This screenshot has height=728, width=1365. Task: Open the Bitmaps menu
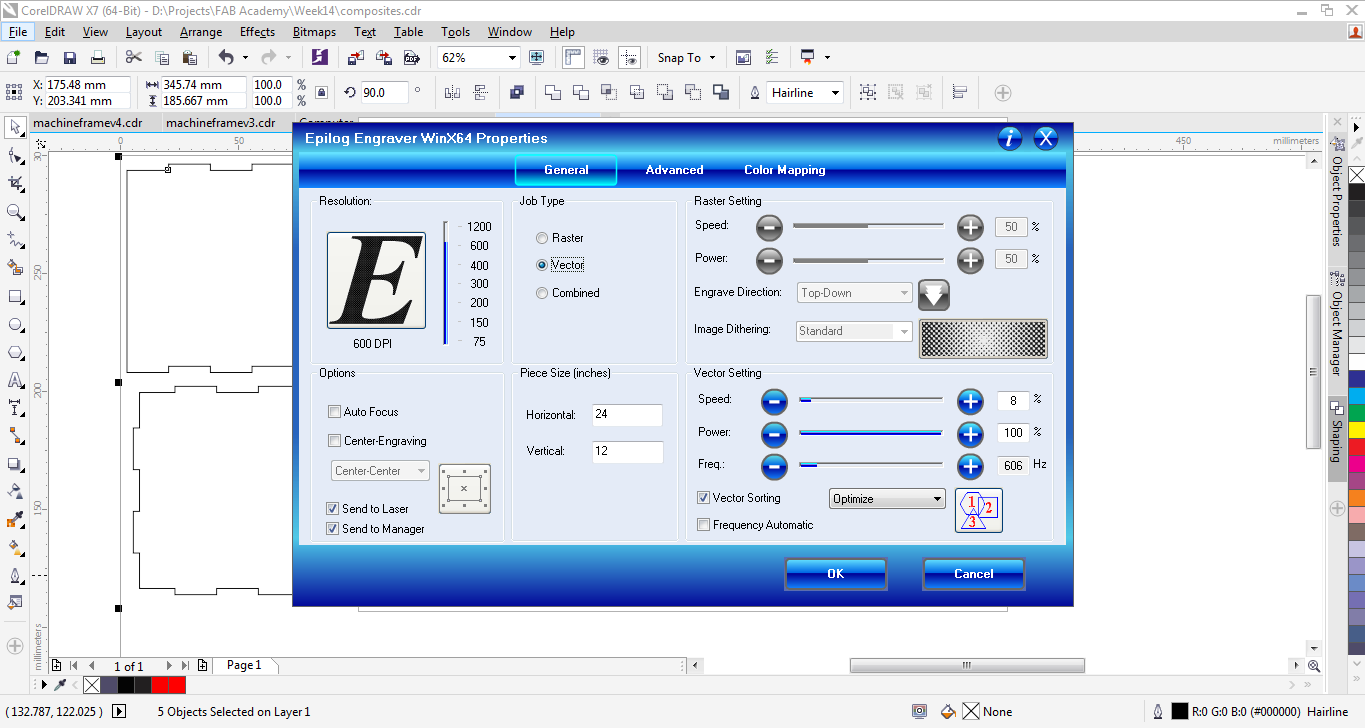(314, 32)
